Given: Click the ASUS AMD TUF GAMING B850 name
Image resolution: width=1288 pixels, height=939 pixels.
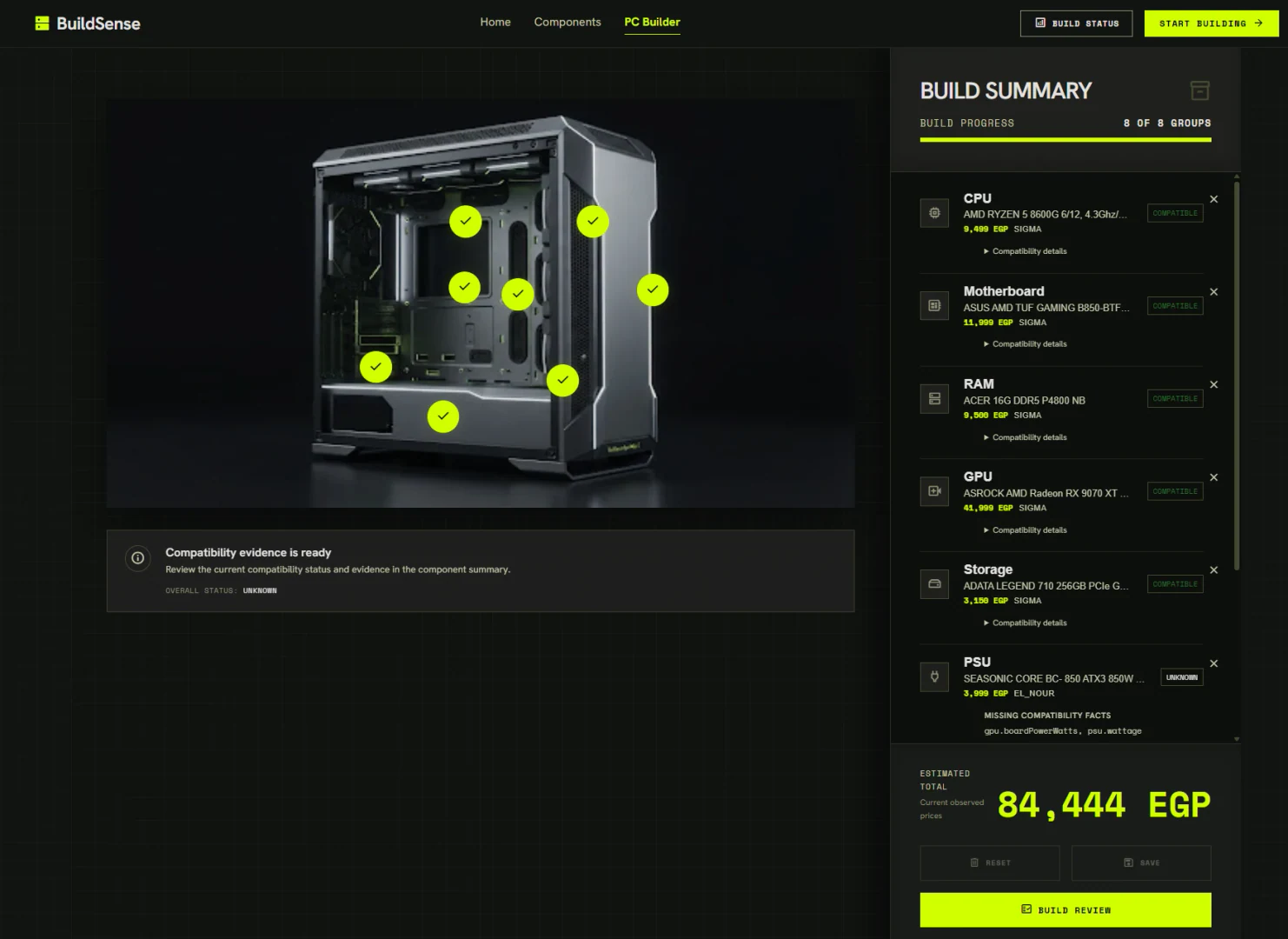Looking at the screenshot, I should coord(1046,308).
